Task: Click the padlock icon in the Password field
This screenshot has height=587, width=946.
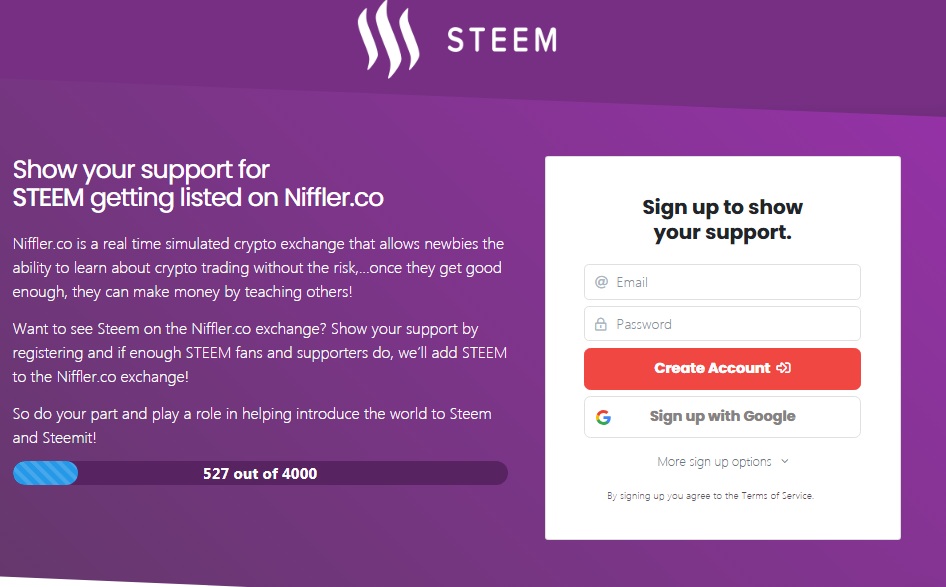Action: pos(601,324)
